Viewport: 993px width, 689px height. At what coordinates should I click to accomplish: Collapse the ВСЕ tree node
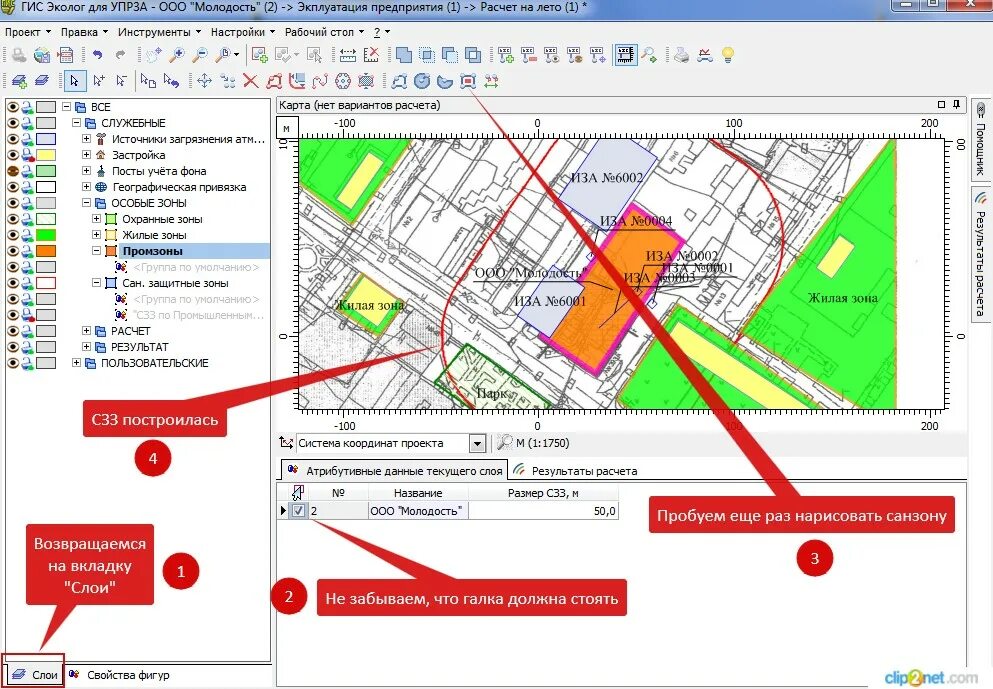[x=66, y=107]
